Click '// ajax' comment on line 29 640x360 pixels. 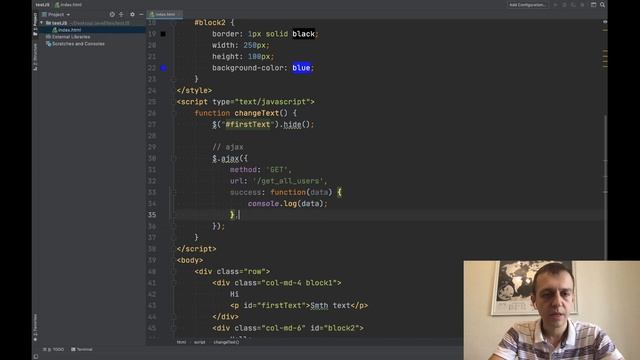pyautogui.click(x=228, y=147)
